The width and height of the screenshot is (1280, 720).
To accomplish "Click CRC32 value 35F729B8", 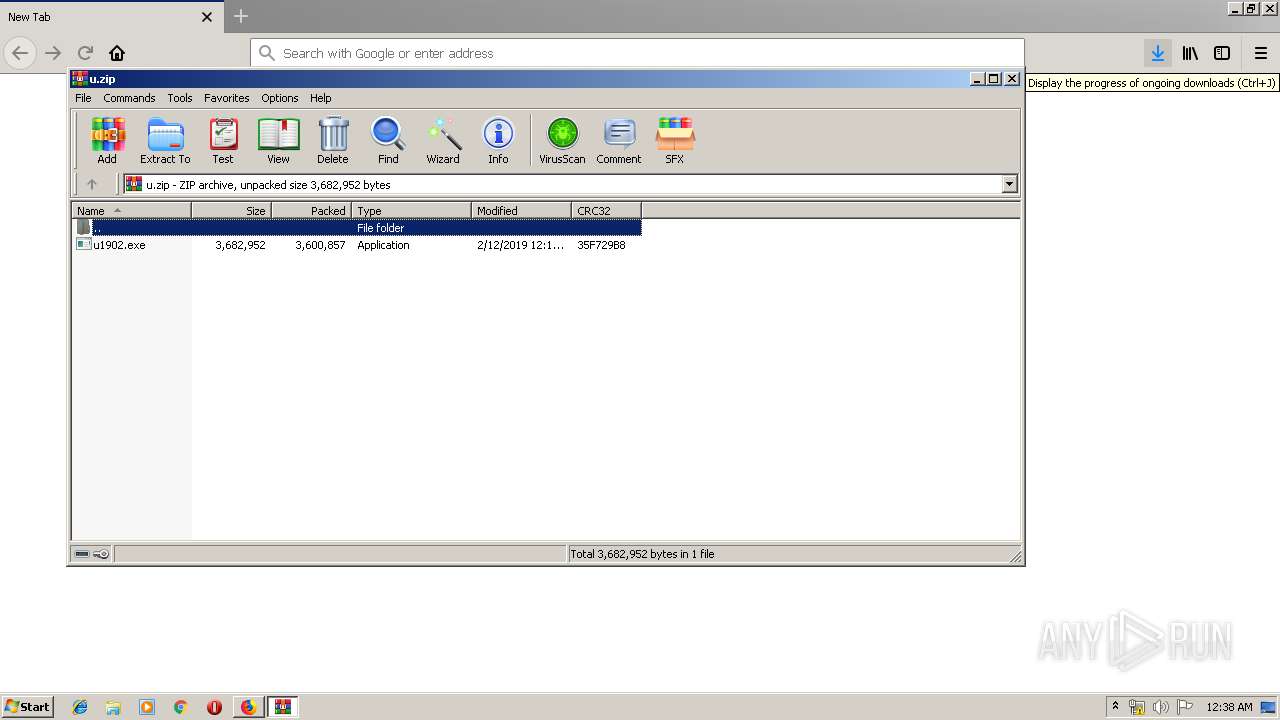I will coord(601,245).
